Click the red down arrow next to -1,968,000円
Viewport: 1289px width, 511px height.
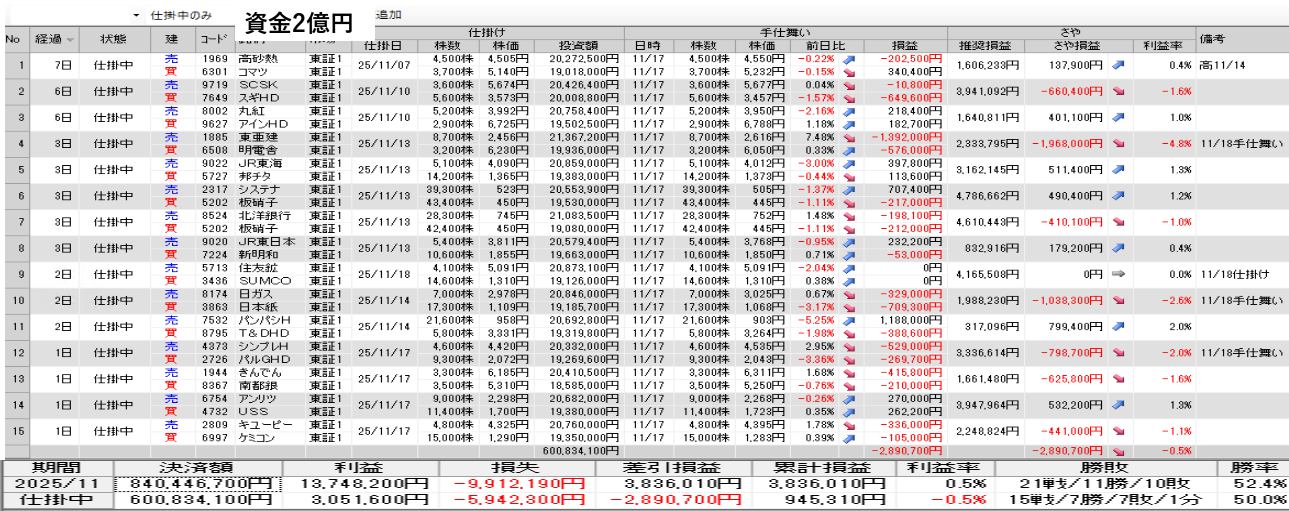1117,143
